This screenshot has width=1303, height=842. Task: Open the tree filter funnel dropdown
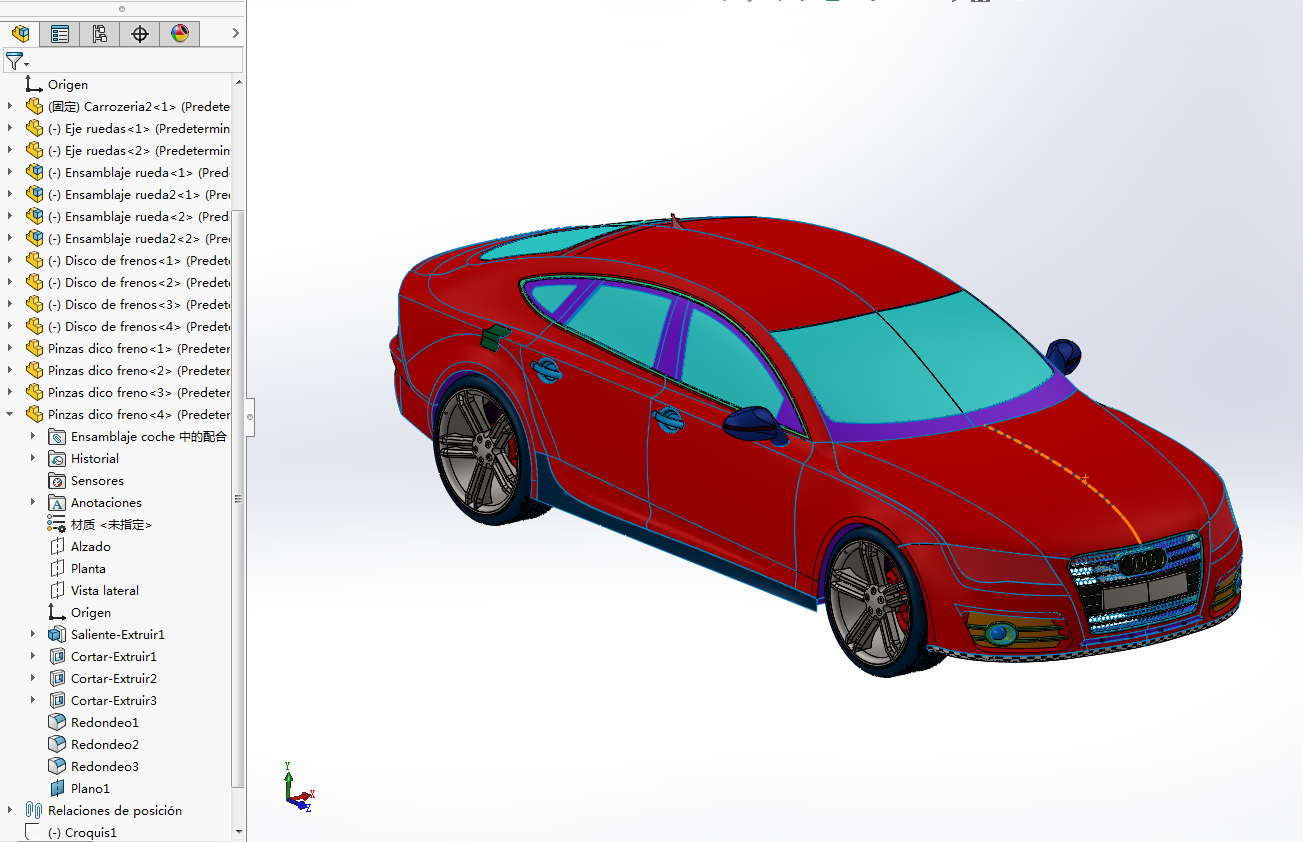17,61
